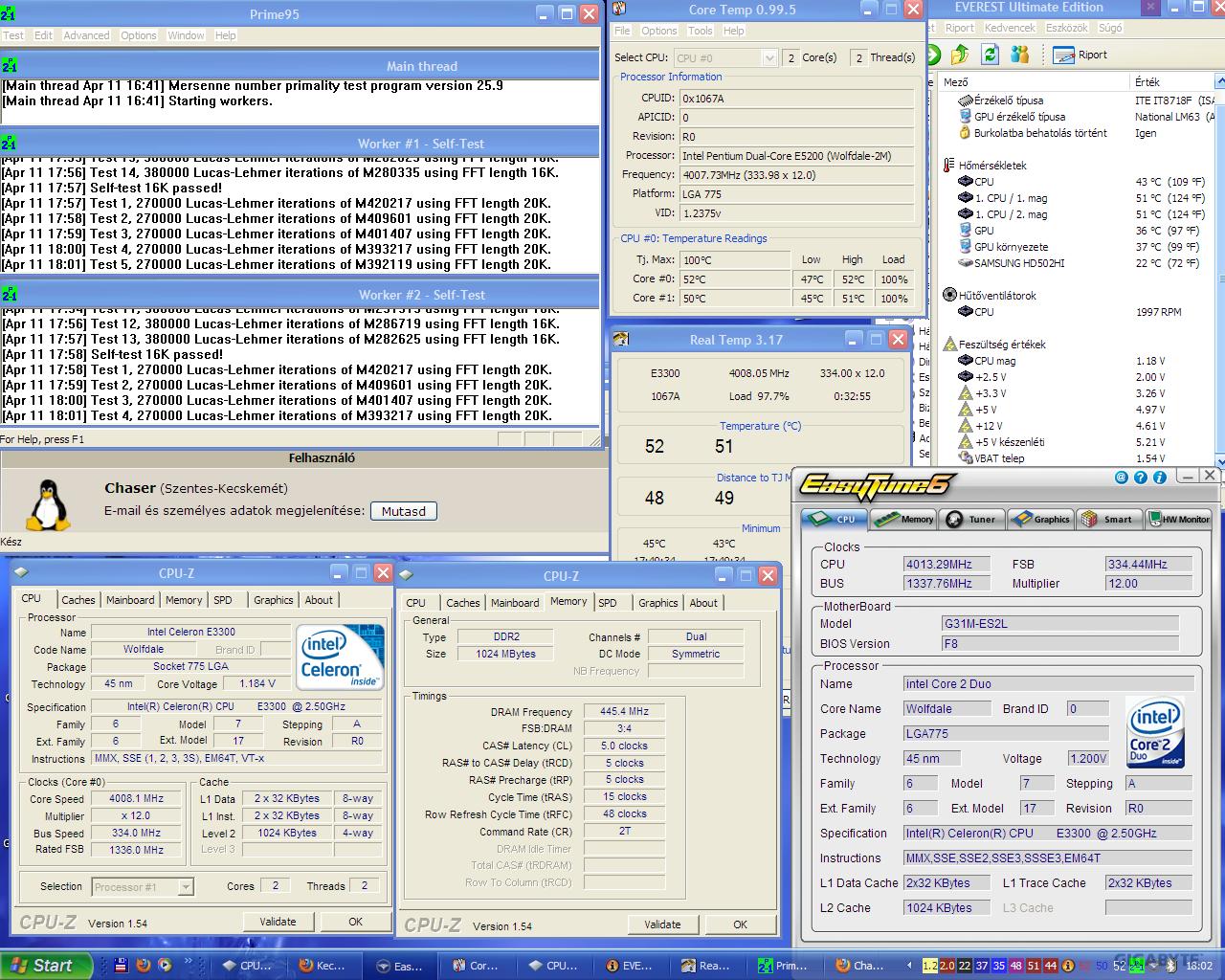Expand hidden system tray icons arrow
Viewport: 1225px width, 980px height.
coord(910,966)
